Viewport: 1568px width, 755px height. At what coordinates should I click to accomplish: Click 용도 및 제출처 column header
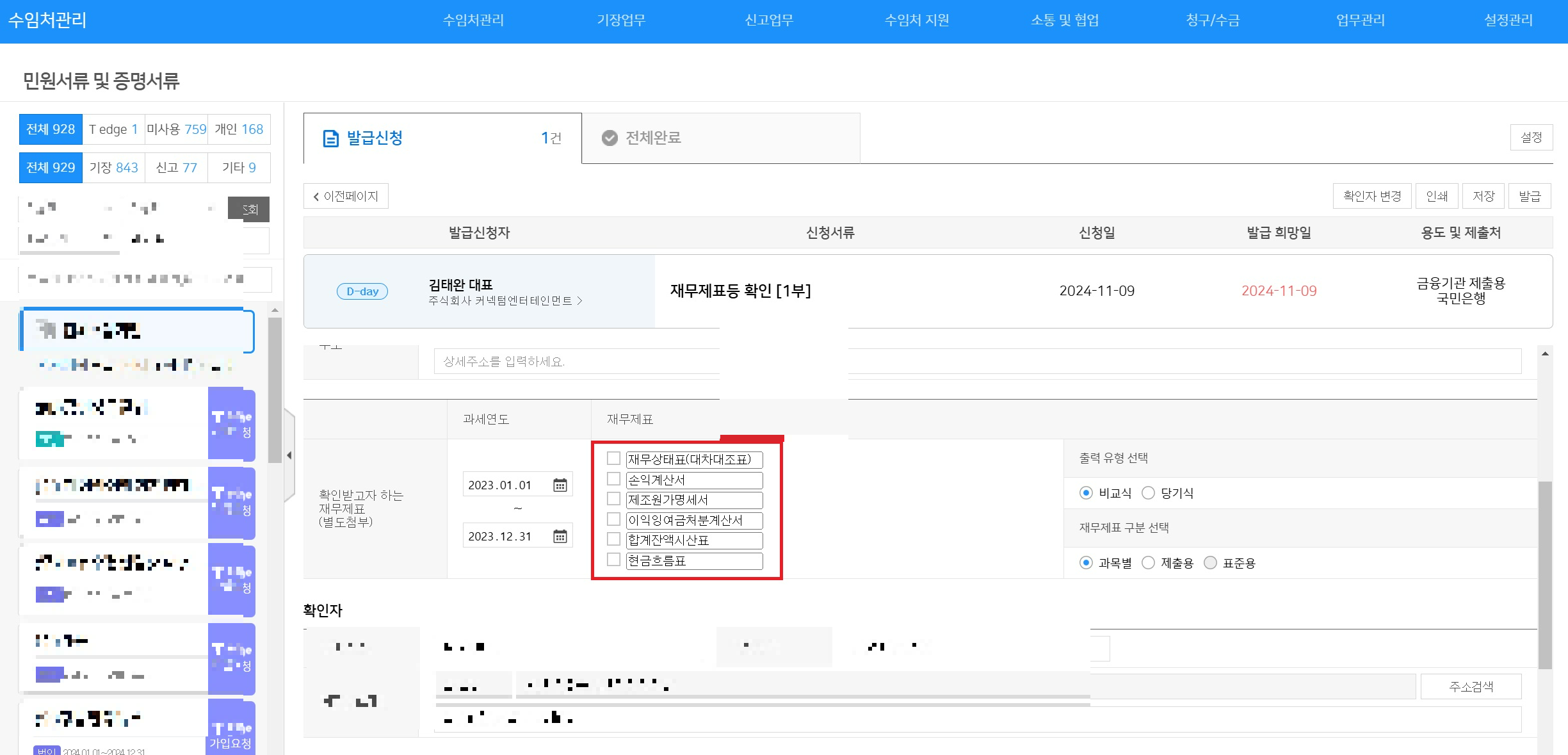1460,233
